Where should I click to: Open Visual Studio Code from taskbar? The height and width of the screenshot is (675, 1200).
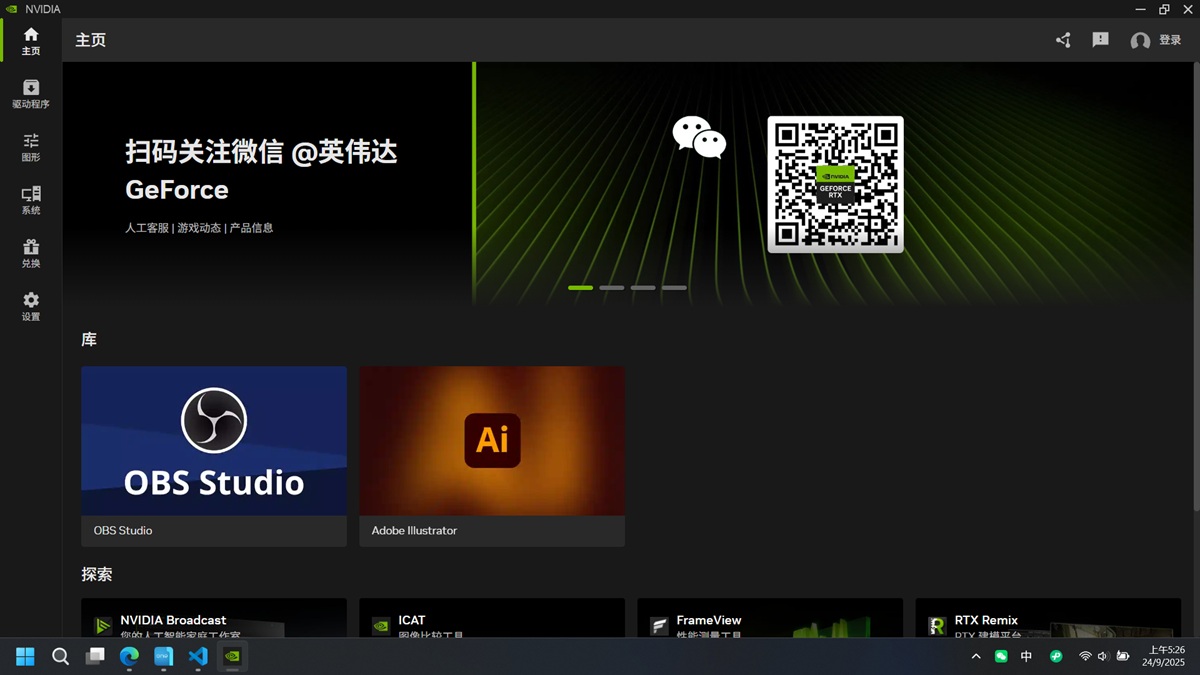point(198,656)
